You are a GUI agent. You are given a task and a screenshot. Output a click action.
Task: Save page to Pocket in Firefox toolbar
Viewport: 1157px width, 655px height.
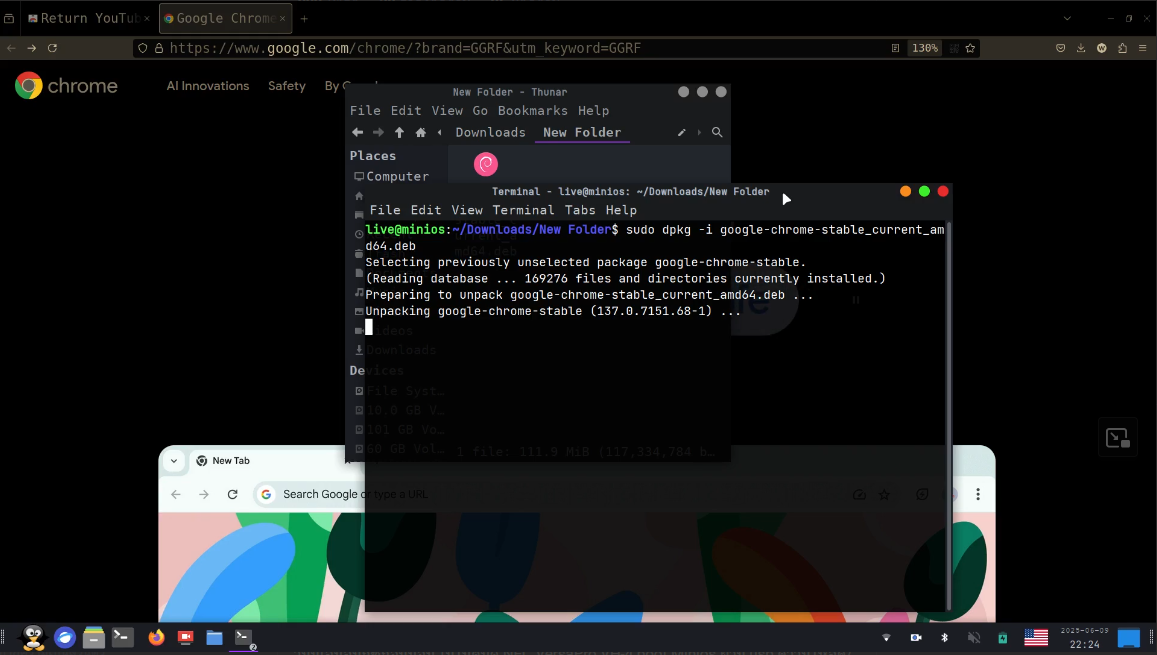click(1061, 47)
